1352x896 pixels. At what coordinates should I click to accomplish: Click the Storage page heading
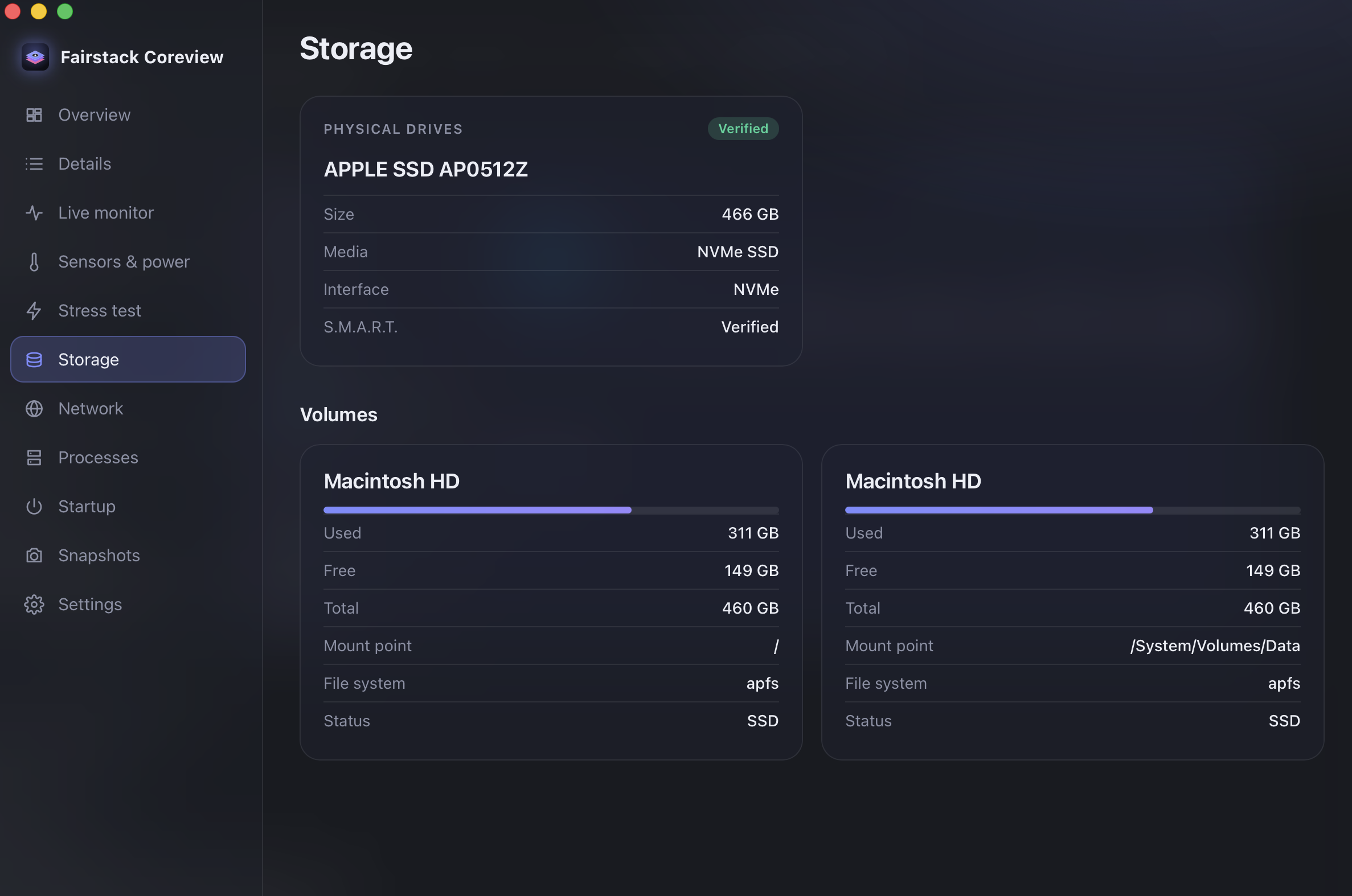355,49
